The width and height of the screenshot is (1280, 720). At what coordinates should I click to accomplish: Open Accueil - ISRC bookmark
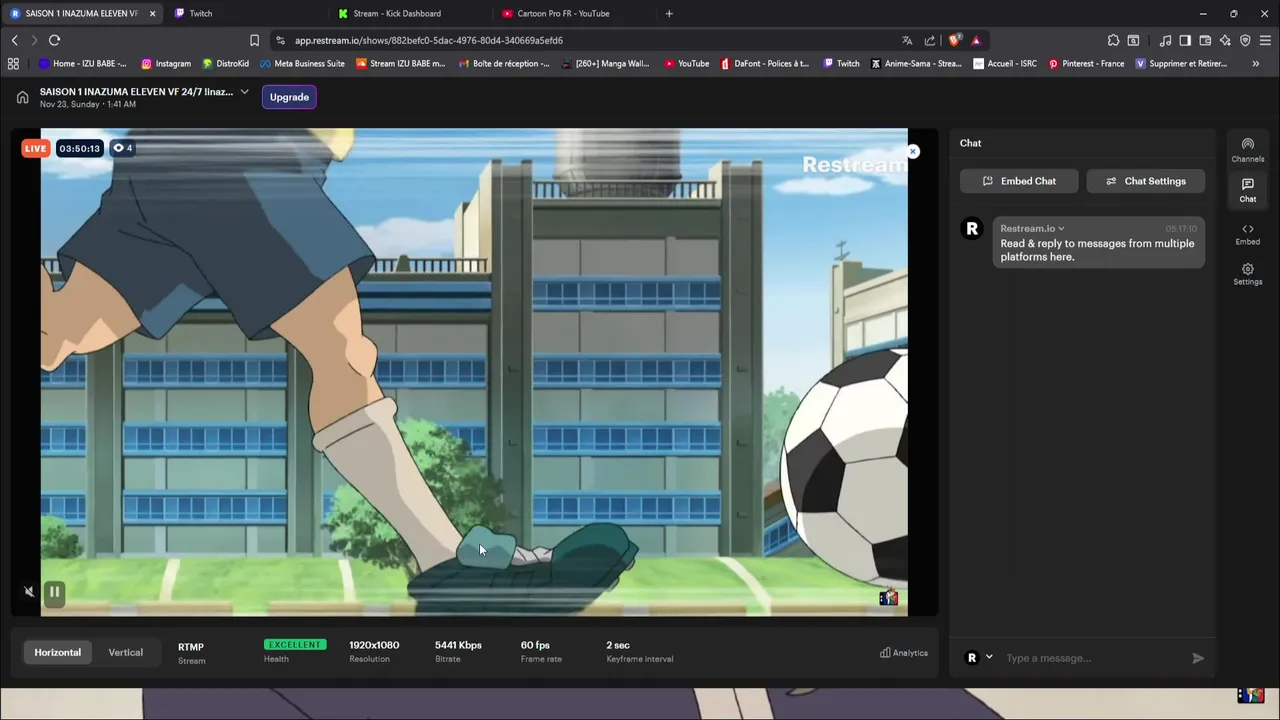pyautogui.click(x=1005, y=63)
